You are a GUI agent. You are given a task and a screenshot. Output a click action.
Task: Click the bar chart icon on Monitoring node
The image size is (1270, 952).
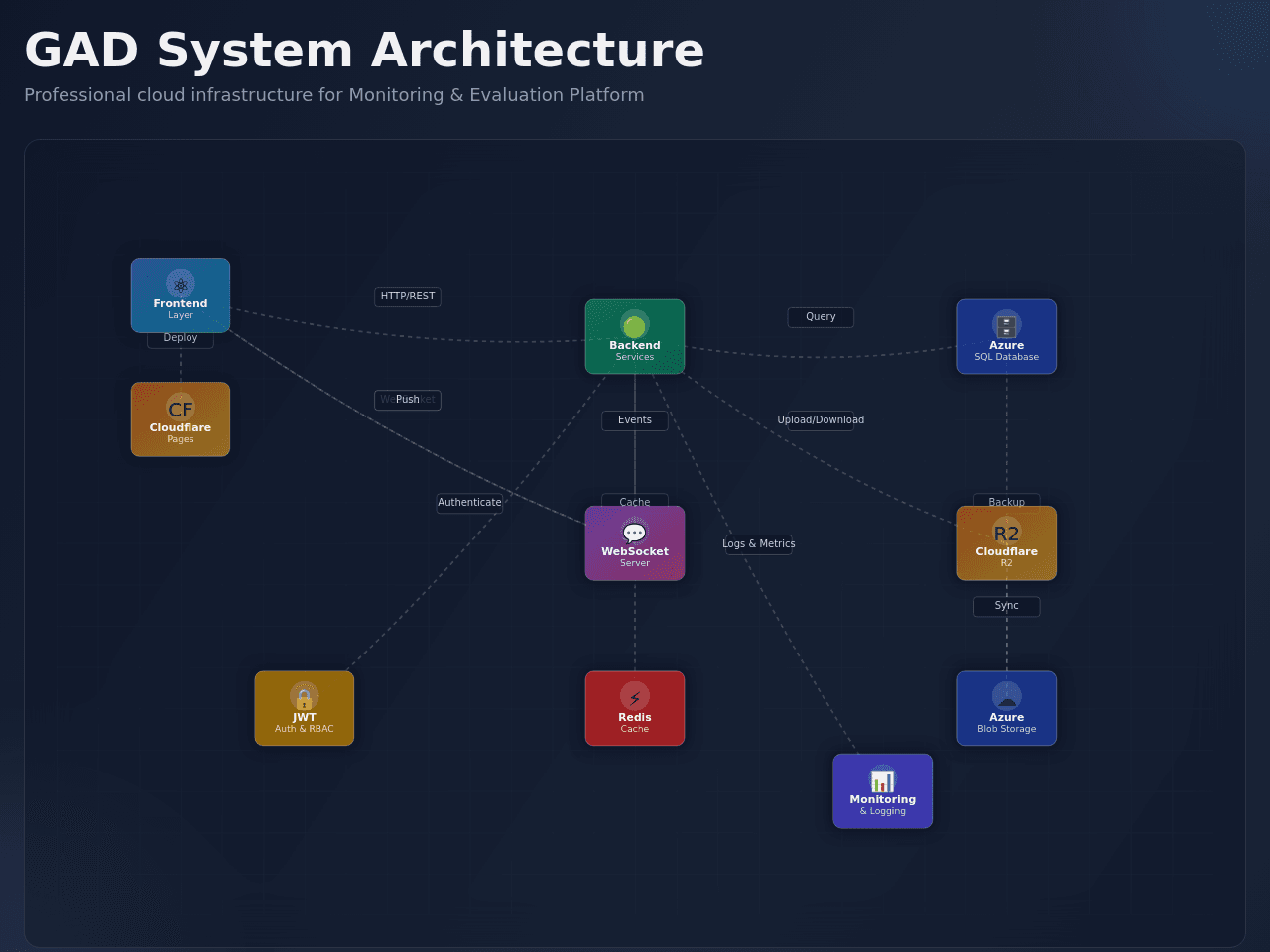pyautogui.click(x=883, y=779)
